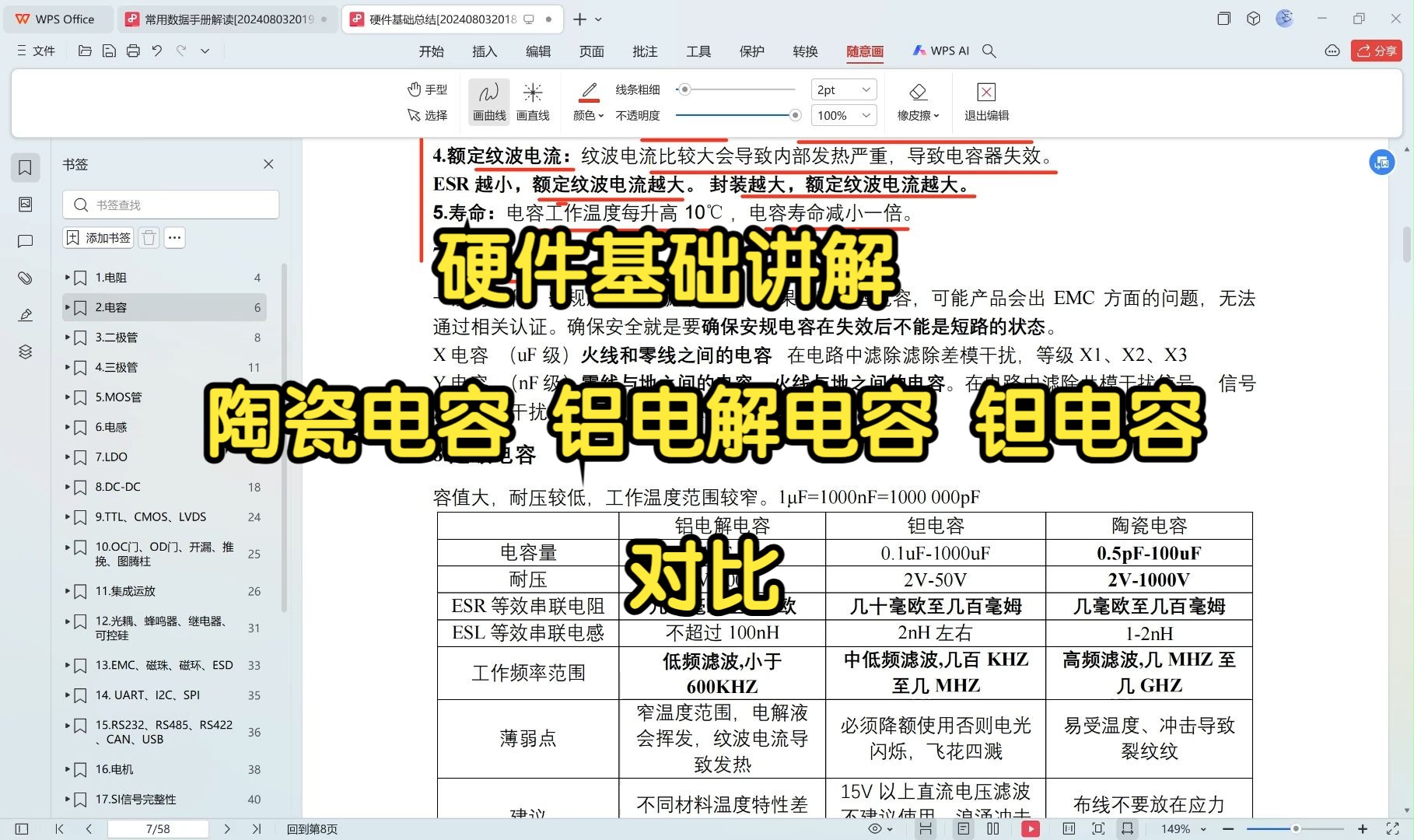Switch to the 开始 tab
Viewport: 1414px width, 840px height.
[432, 51]
